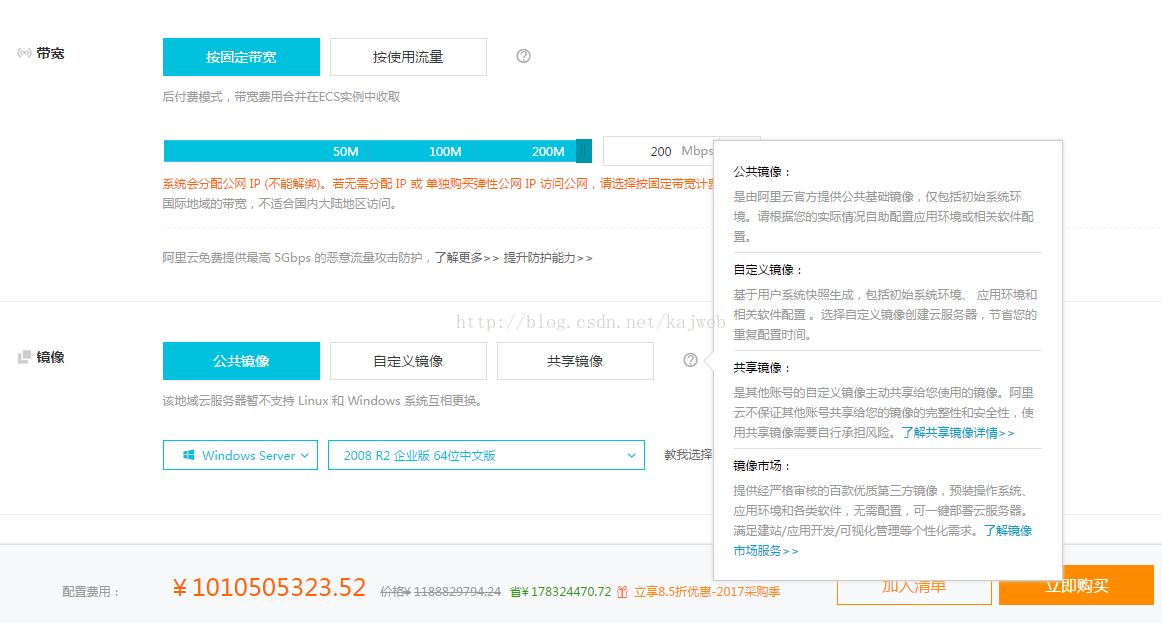This screenshot has height=623, width=1162.
Task: Open the bandwidth help question mark
Action: click(523, 57)
